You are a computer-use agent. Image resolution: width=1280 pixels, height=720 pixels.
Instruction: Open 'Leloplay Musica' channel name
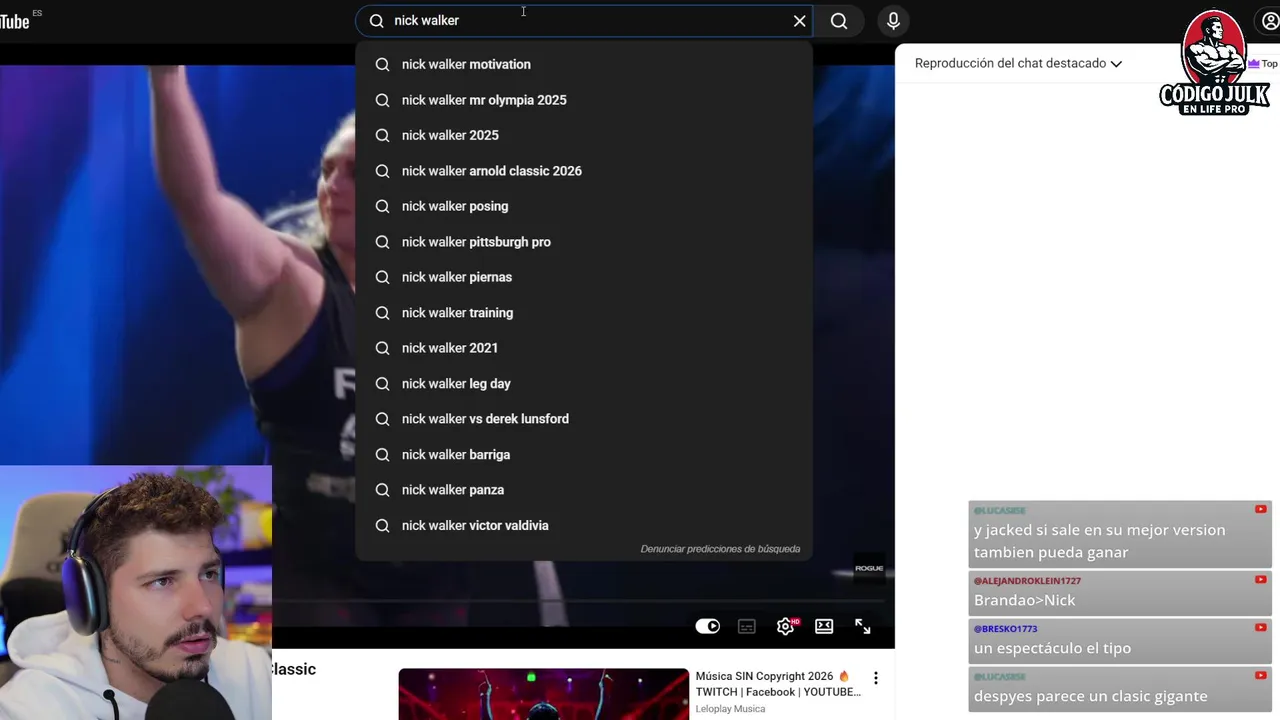coord(730,709)
